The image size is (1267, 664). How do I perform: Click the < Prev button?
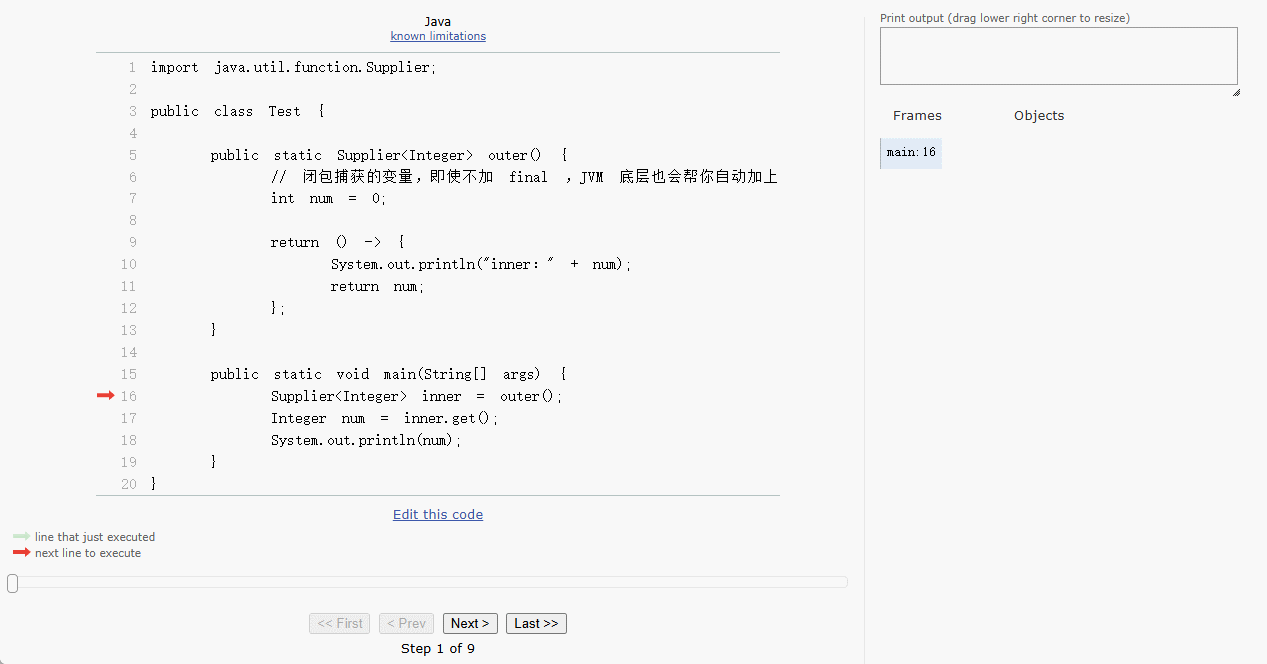coord(407,624)
